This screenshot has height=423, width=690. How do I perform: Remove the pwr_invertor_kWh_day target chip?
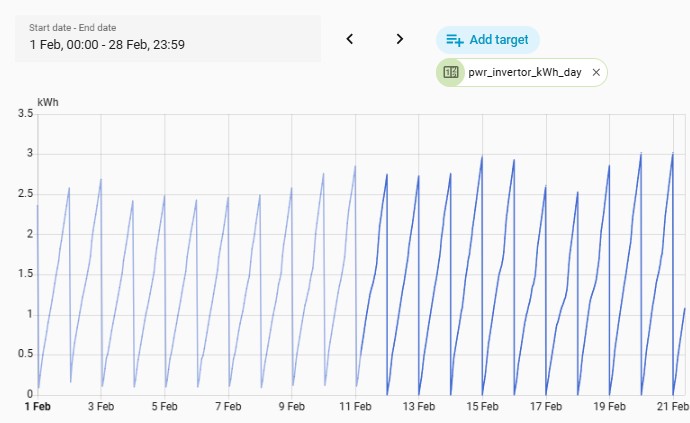(x=596, y=73)
